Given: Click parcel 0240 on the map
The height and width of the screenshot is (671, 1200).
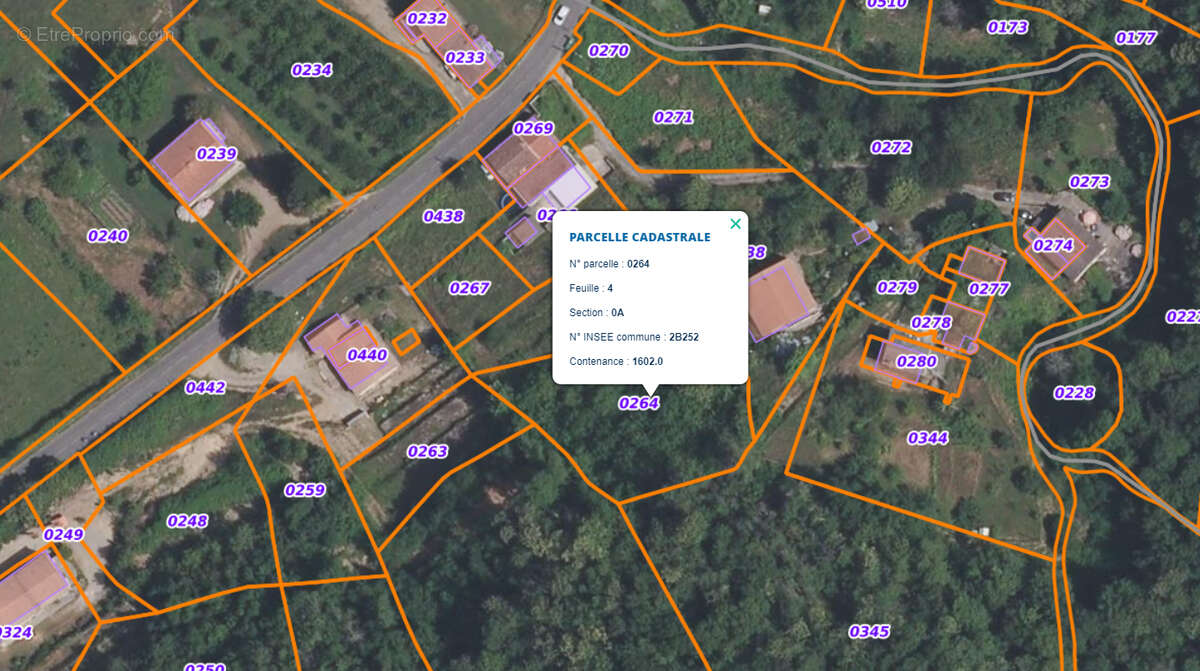Looking at the screenshot, I should (107, 236).
